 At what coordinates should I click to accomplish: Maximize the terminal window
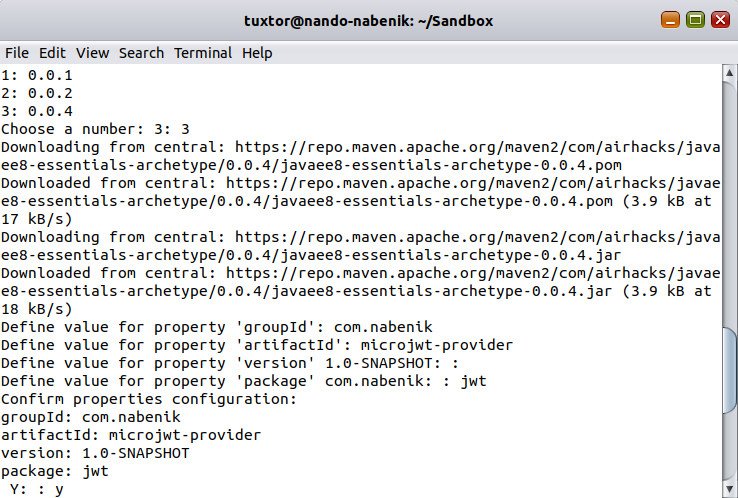[694, 19]
